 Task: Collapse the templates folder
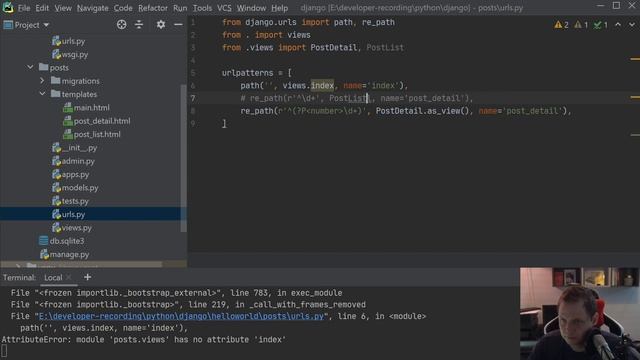[42, 94]
